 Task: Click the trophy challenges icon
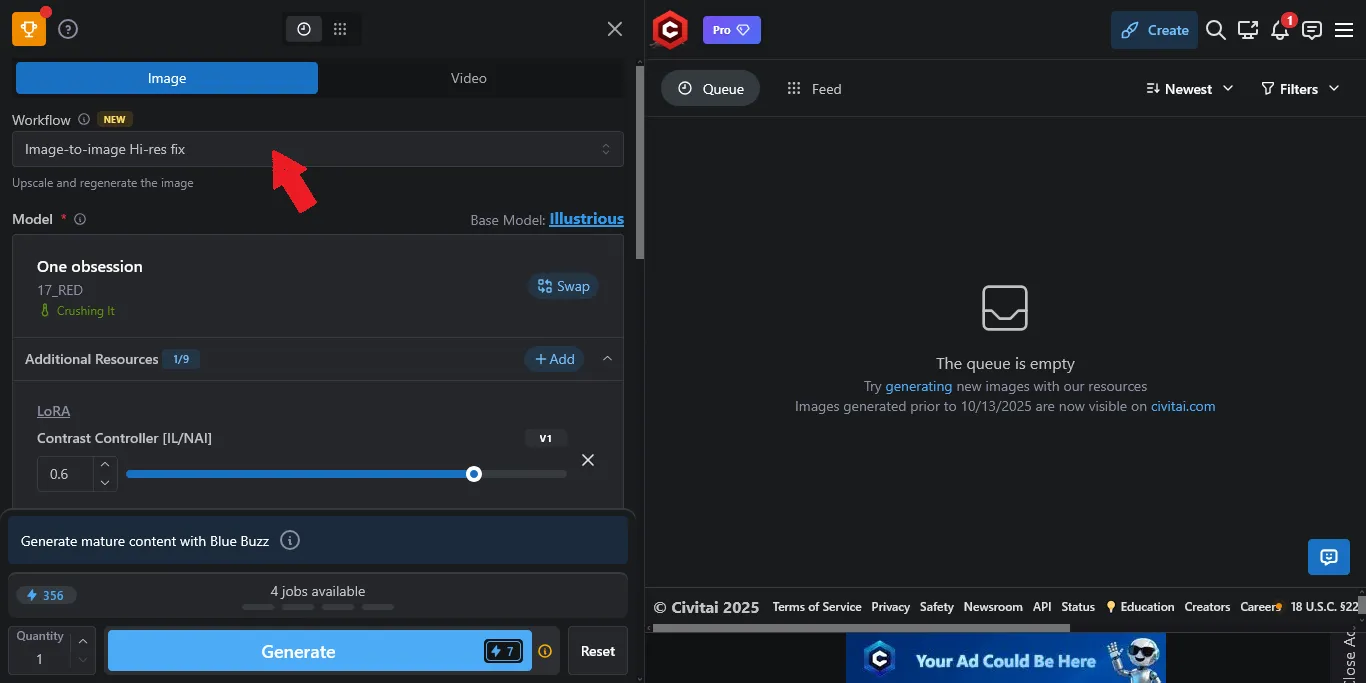(28, 29)
